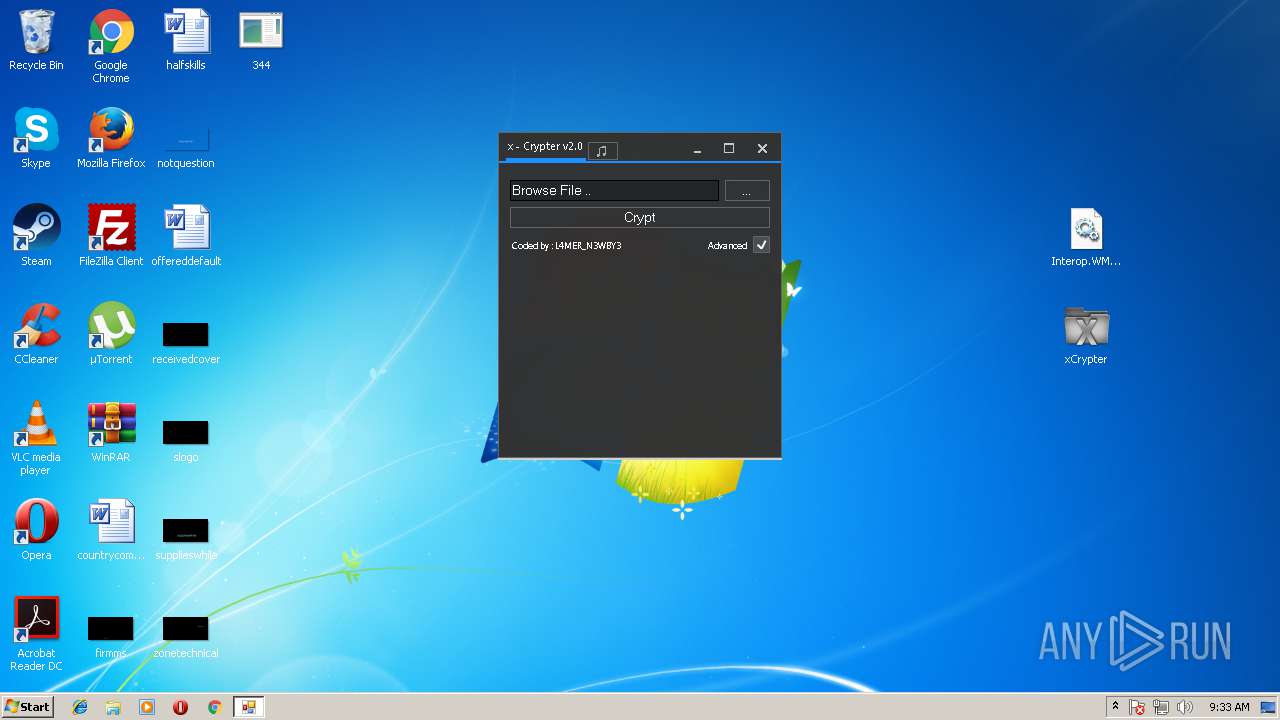Select the Recycle Bin desktop icon
The width and height of the screenshot is (1280, 720).
[x=36, y=41]
